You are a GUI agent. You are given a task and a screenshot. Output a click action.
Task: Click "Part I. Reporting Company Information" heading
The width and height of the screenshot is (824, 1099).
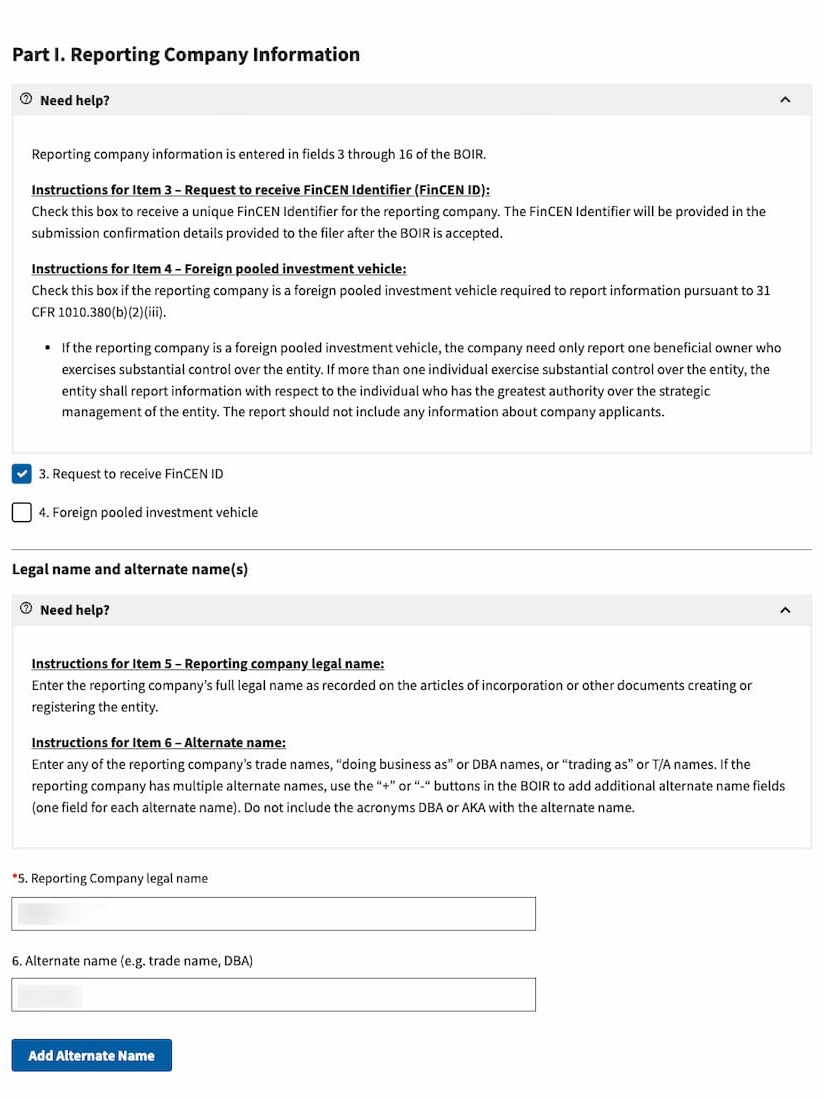(185, 54)
